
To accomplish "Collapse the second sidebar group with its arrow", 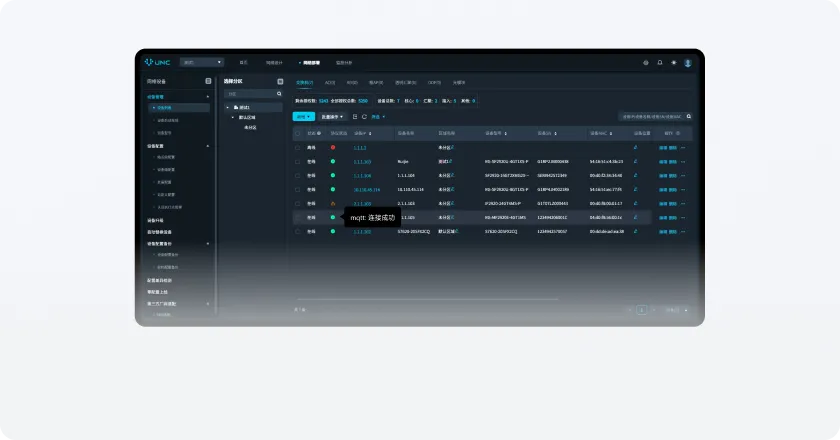I will pyautogui.click(x=208, y=146).
